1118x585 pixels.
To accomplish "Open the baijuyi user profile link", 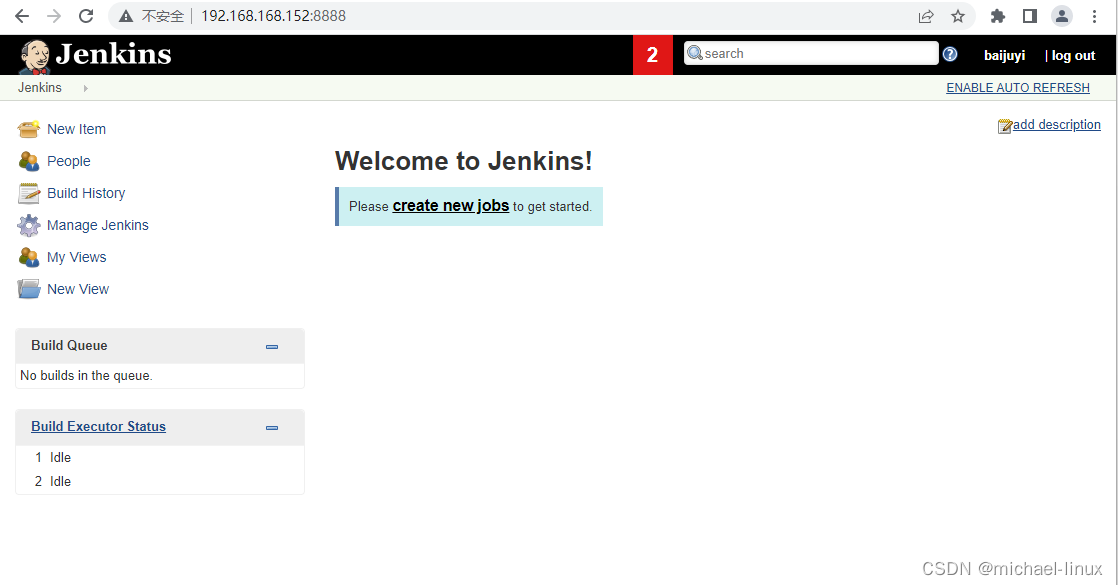I will point(1005,55).
